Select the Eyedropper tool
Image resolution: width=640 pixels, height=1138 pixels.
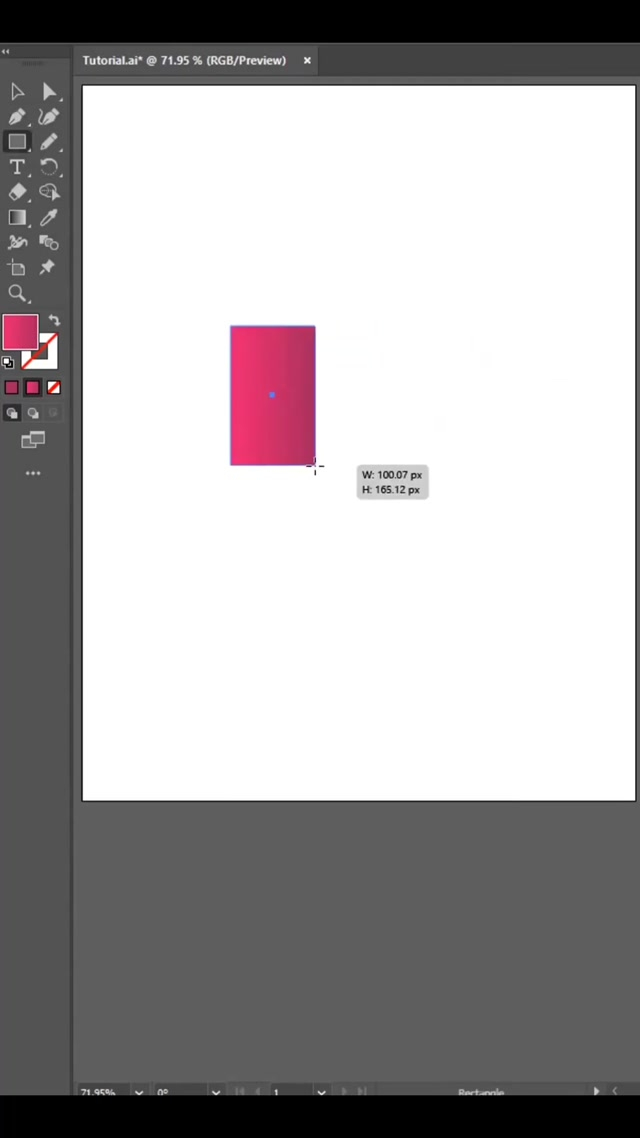click(x=49, y=217)
